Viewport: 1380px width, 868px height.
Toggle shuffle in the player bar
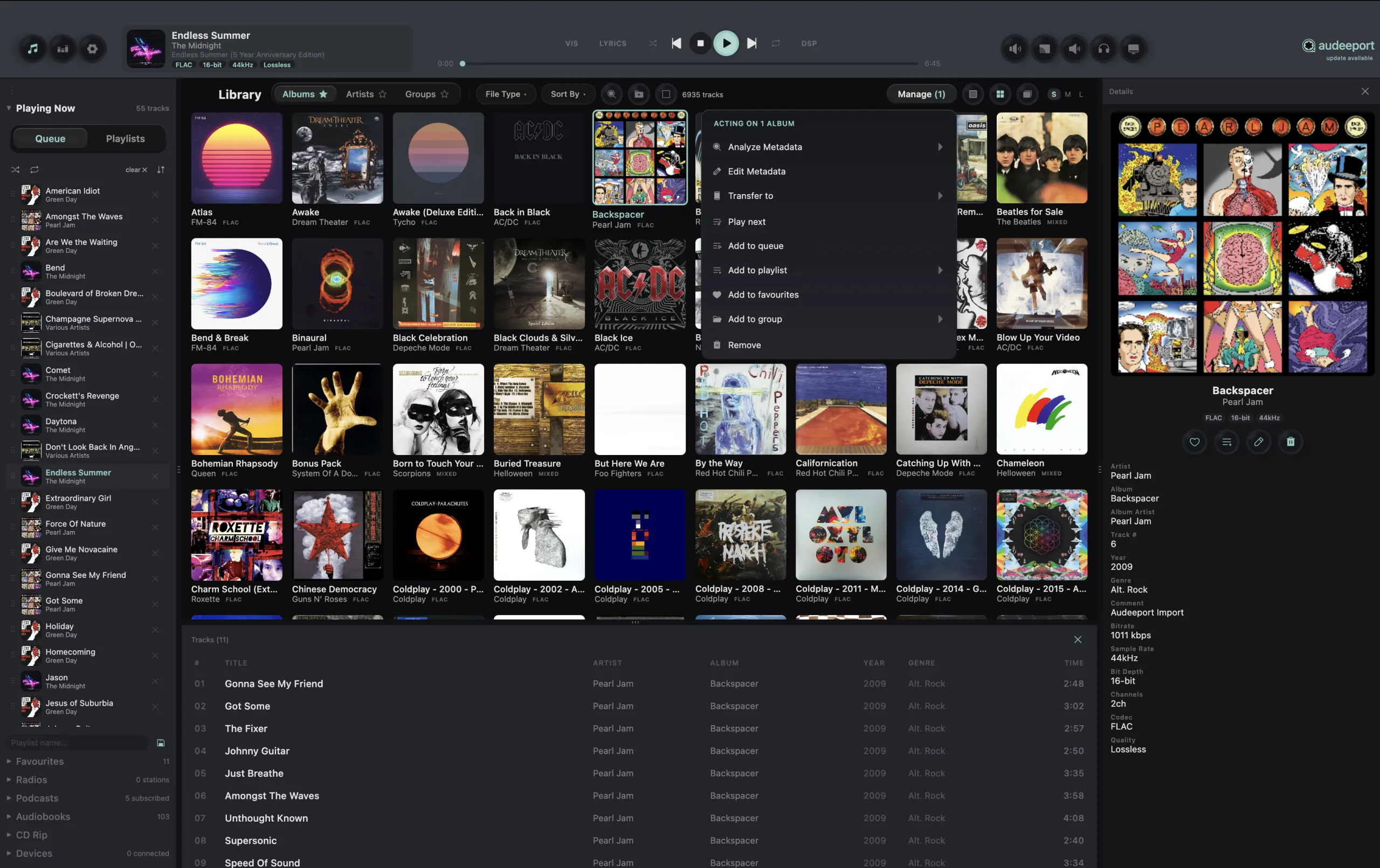point(653,43)
